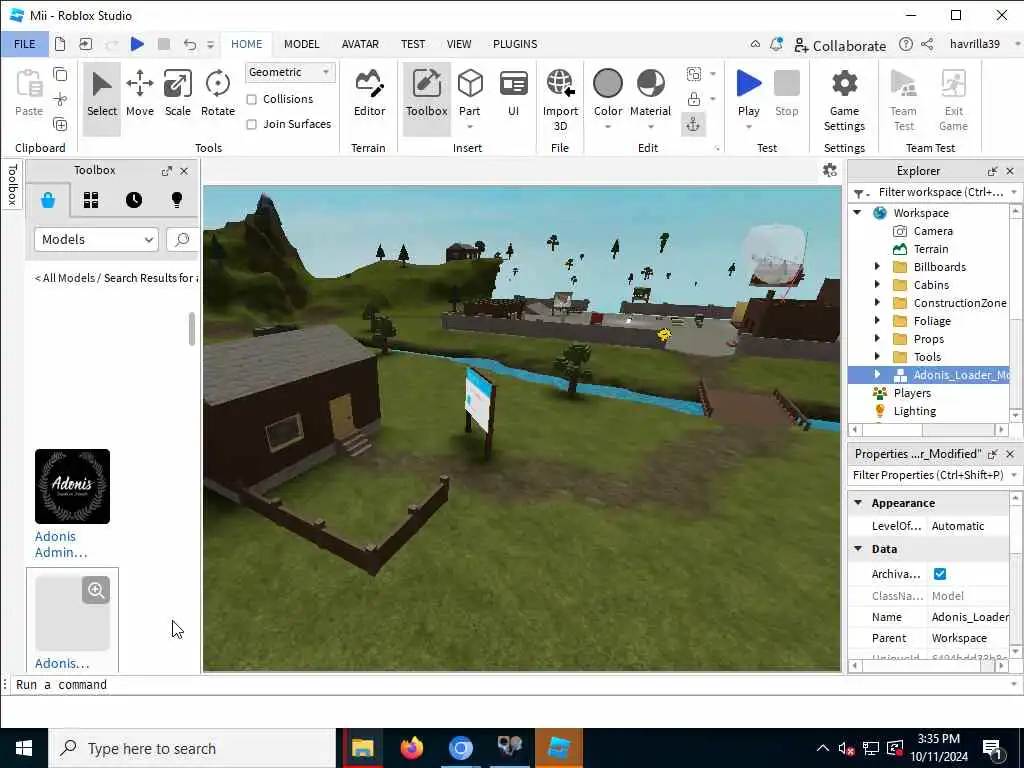The image size is (1024, 768).
Task: Open File Explorer in the taskbar
Action: coord(362,748)
